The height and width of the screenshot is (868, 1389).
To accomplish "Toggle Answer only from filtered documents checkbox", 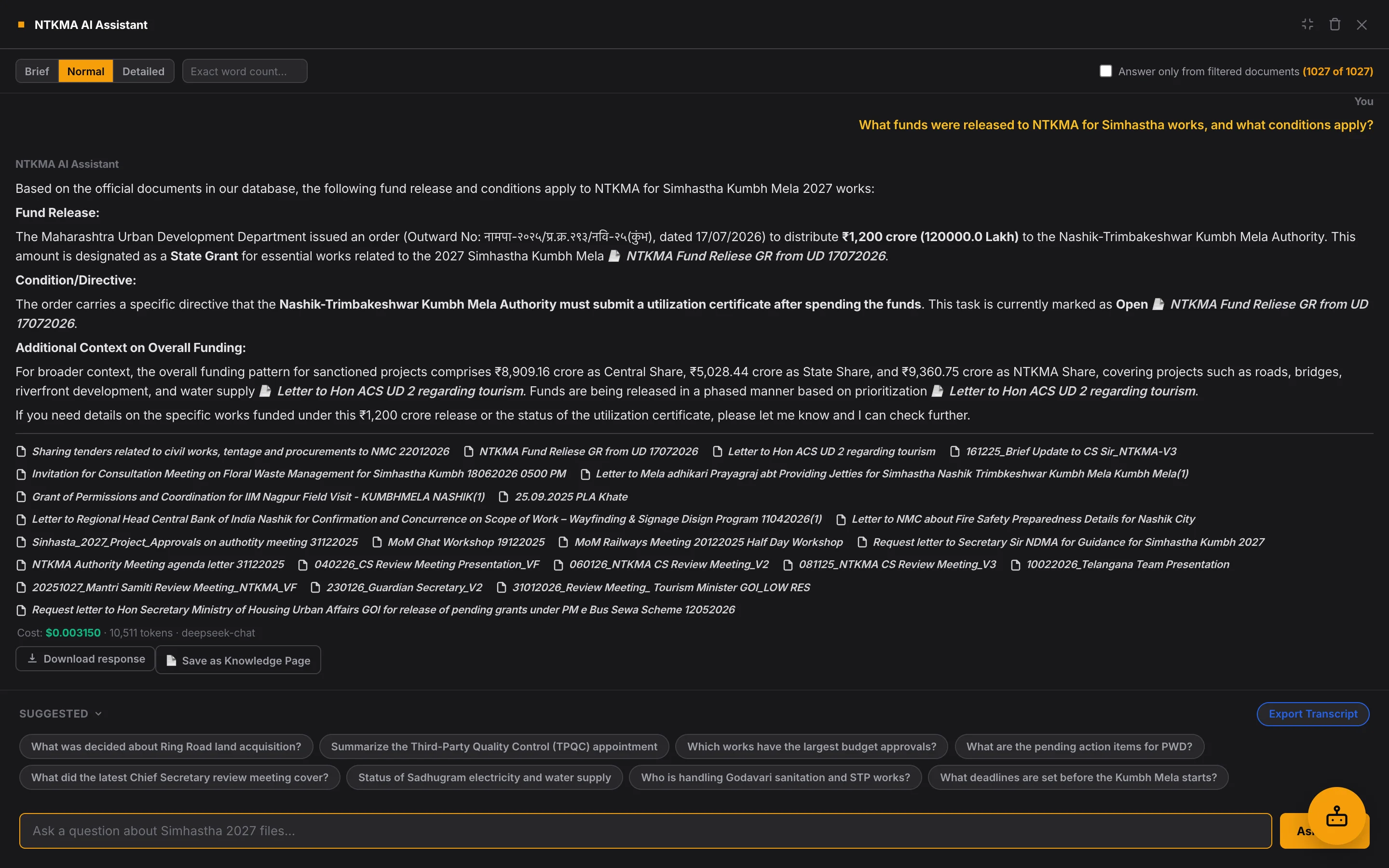I will point(1105,70).
